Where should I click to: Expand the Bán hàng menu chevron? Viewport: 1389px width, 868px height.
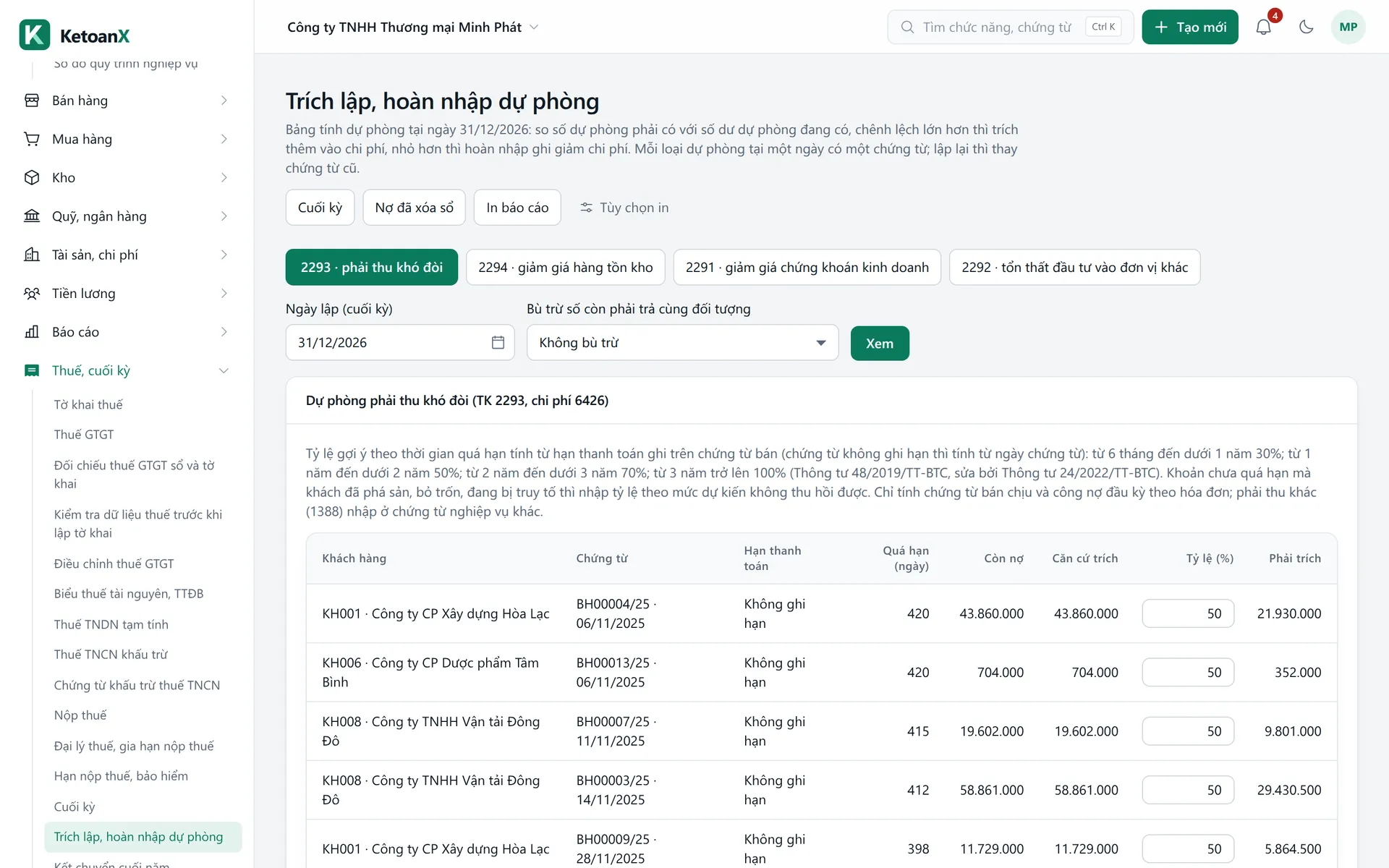(224, 101)
